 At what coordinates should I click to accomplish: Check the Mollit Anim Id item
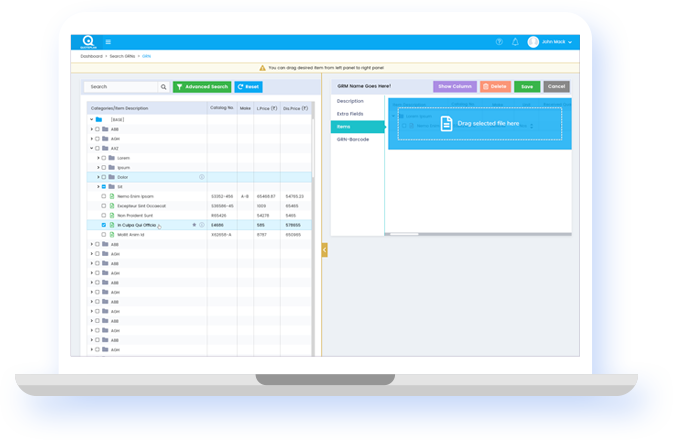(x=104, y=235)
